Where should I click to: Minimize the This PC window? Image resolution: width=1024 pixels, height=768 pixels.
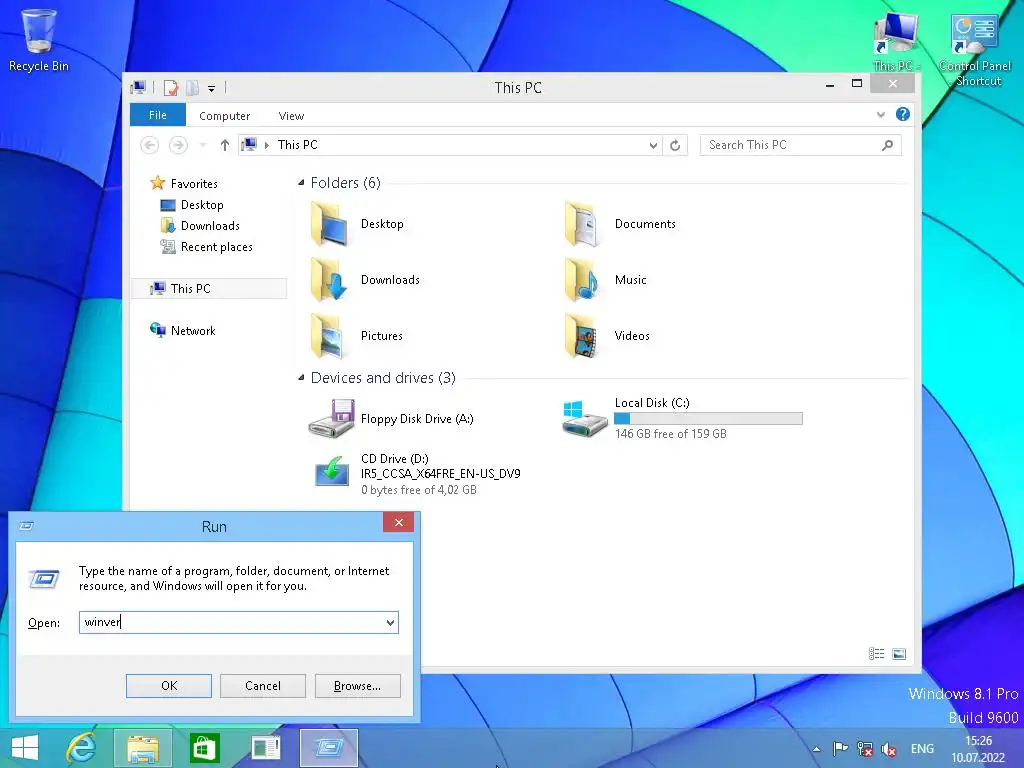point(829,84)
